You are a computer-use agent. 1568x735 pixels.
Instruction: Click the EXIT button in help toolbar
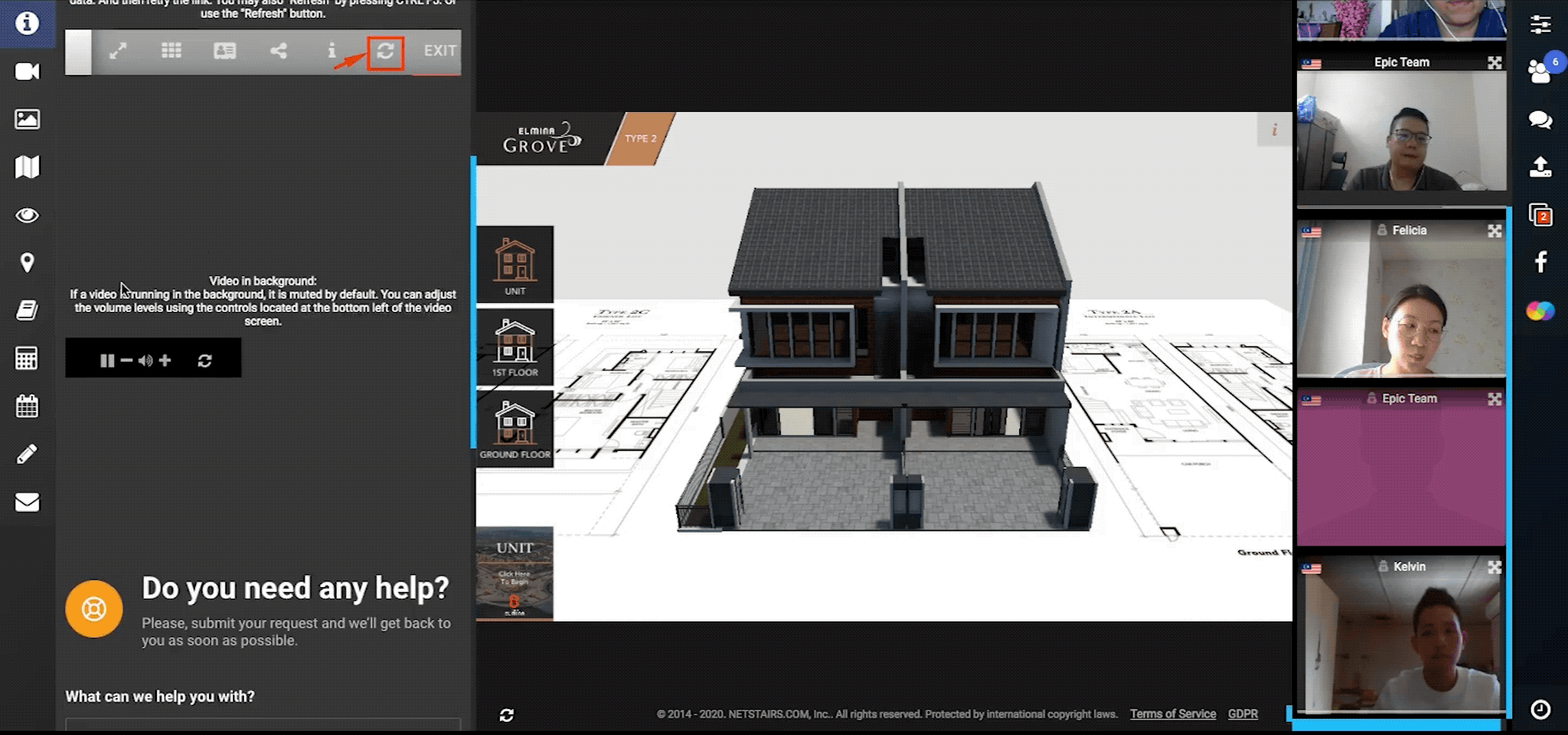pos(439,51)
